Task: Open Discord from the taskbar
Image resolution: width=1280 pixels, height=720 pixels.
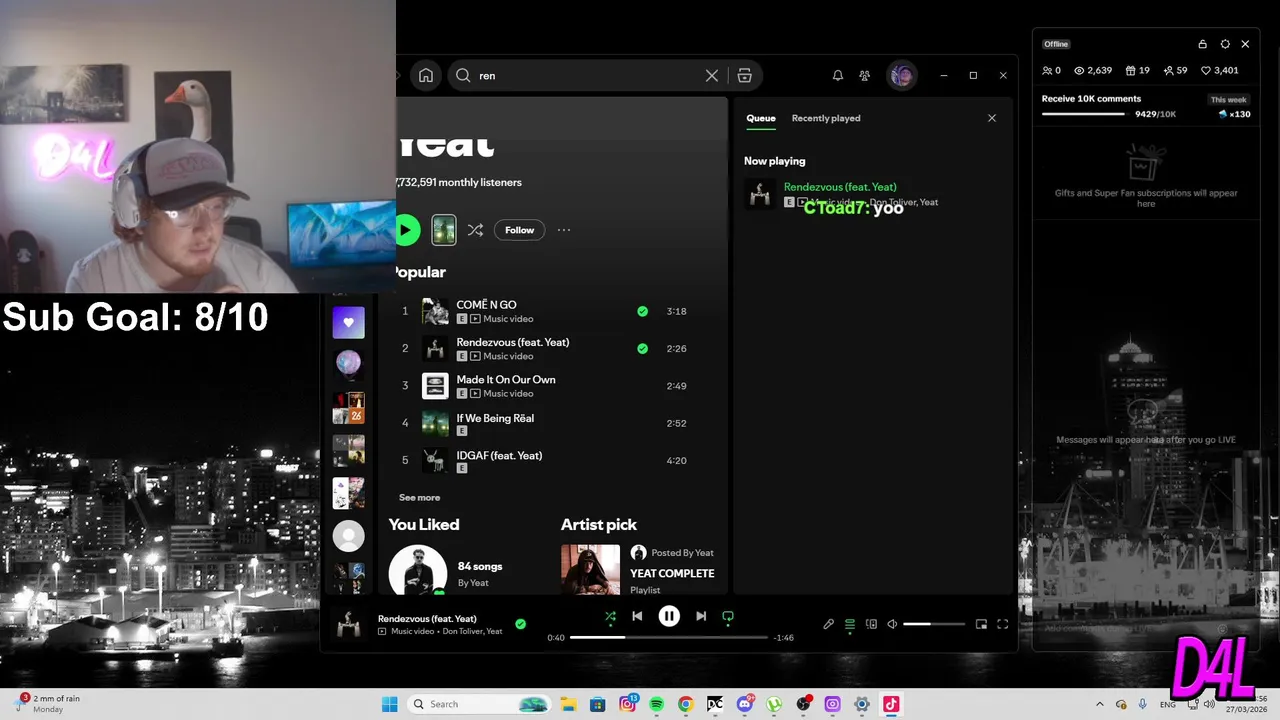Action: [x=744, y=704]
